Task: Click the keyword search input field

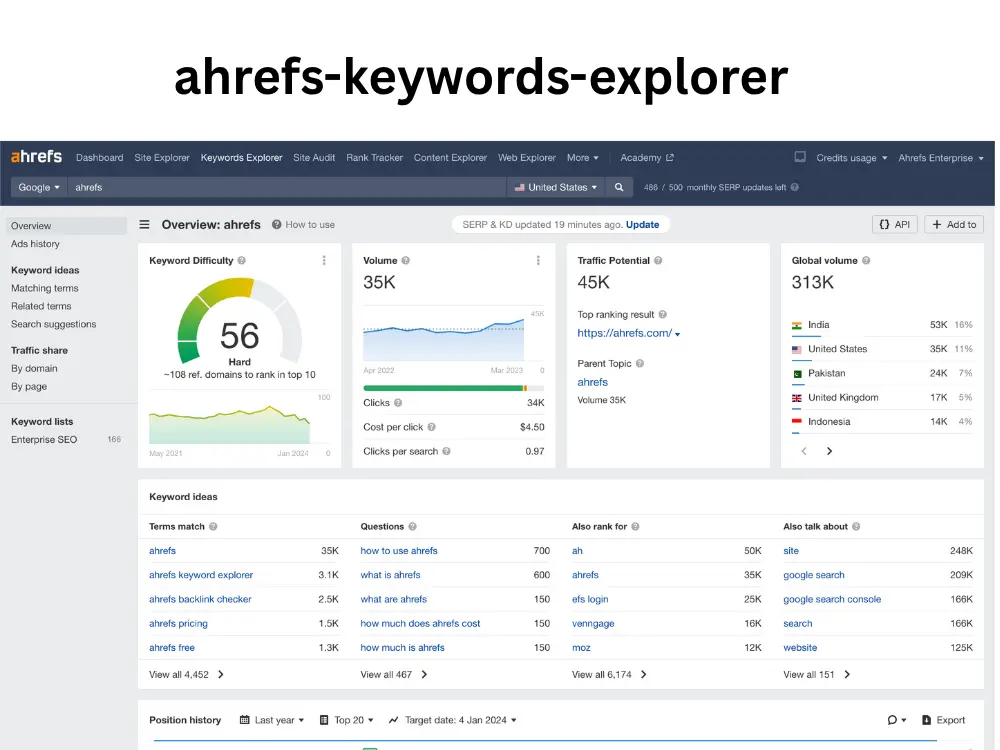Action: point(287,188)
